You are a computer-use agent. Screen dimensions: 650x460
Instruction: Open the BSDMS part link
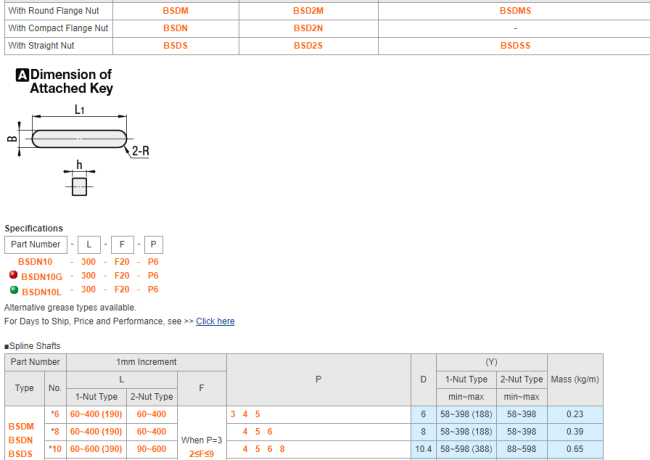[515, 9]
